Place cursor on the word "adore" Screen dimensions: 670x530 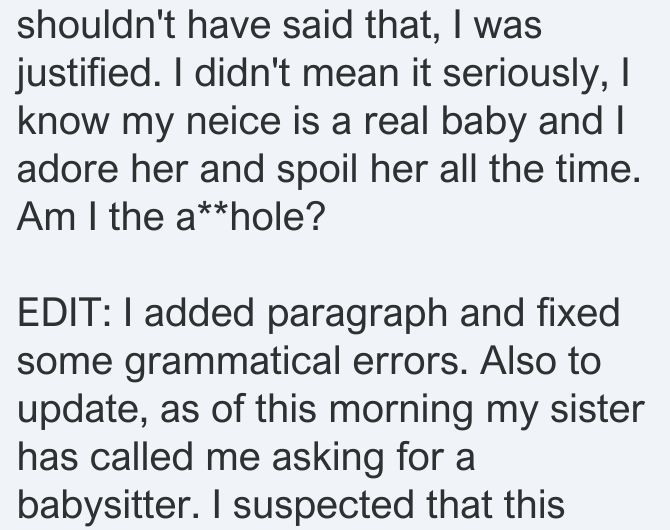coord(68,169)
